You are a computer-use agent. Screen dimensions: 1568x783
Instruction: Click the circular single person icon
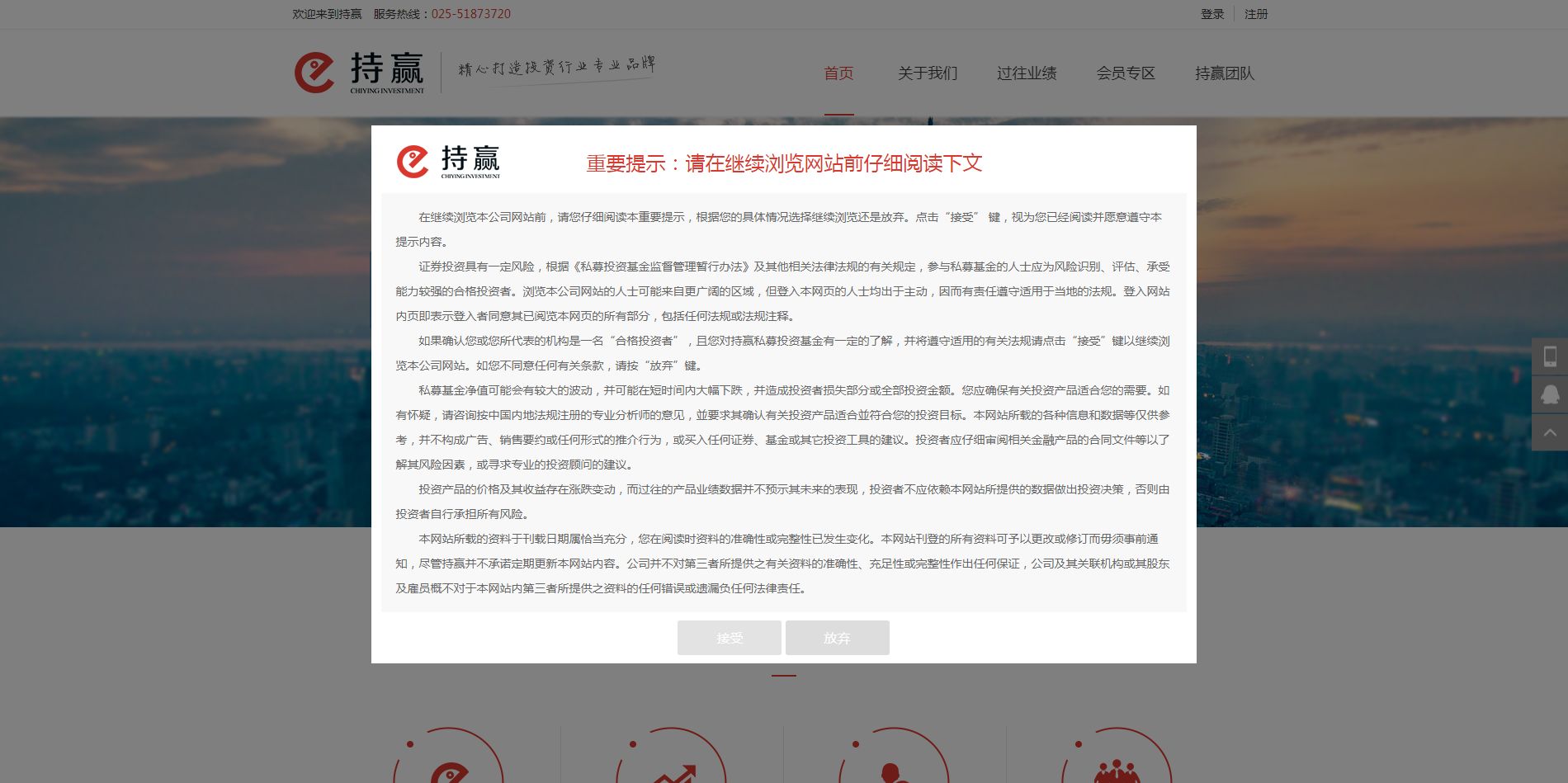pyautogui.click(x=894, y=755)
